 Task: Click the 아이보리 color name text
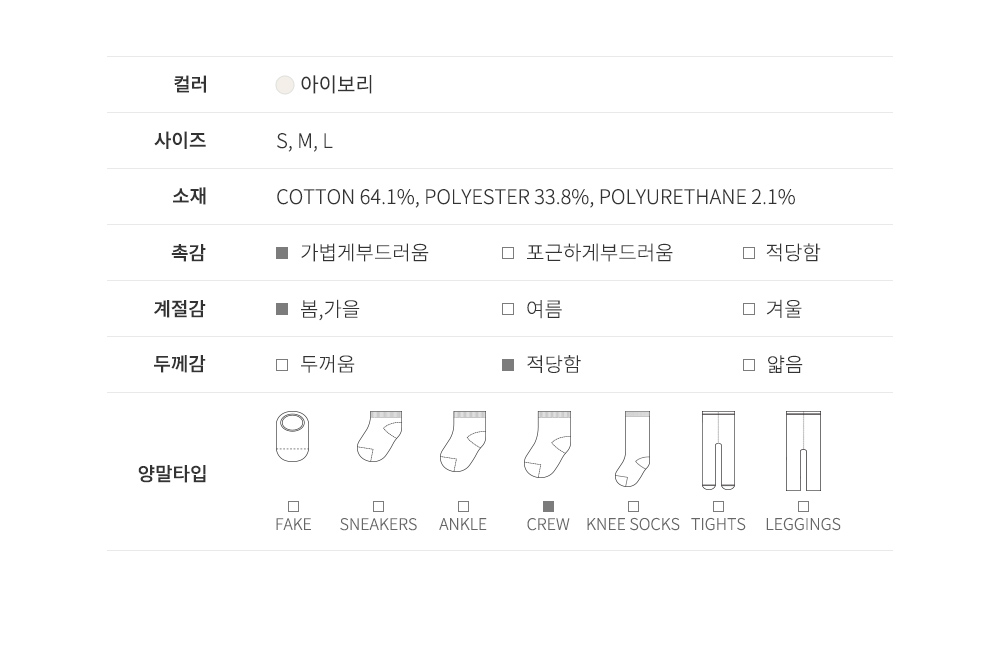click(337, 85)
